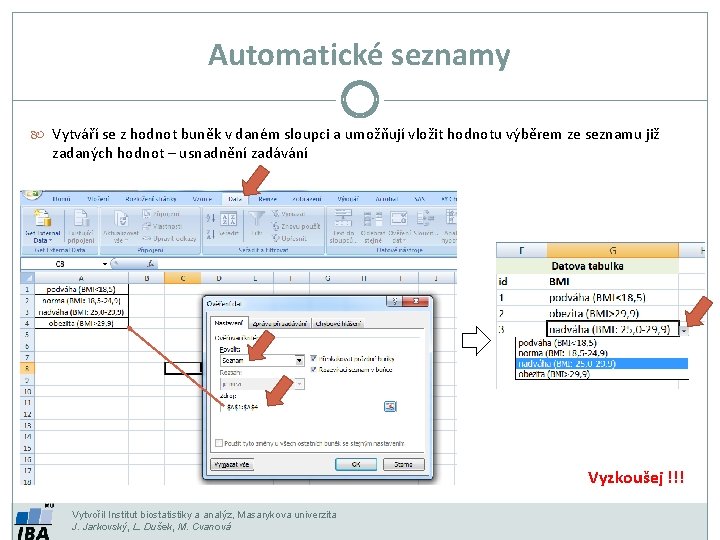Image resolution: width=720 pixels, height=540 pixels.
Task: Sort ascending A to Z
Action: click(x=210, y=218)
